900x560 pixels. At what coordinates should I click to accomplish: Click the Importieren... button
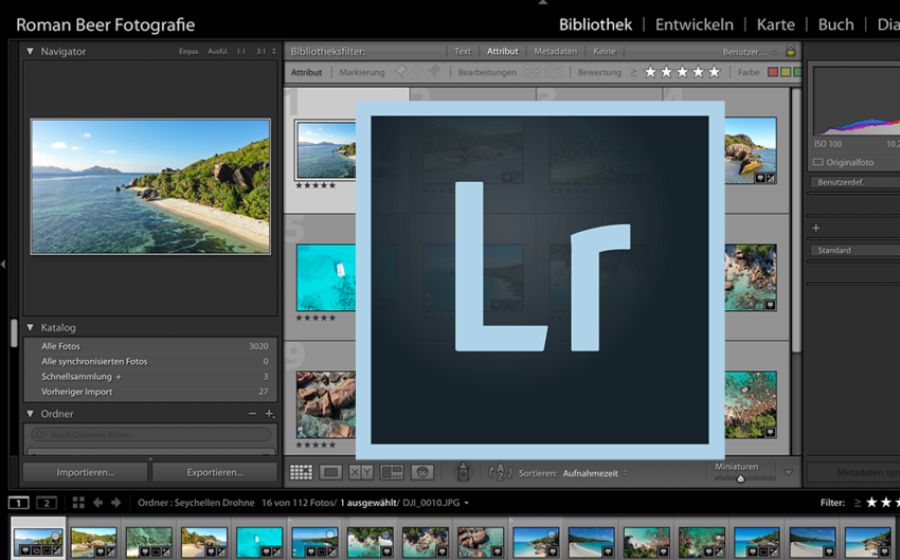click(x=85, y=472)
